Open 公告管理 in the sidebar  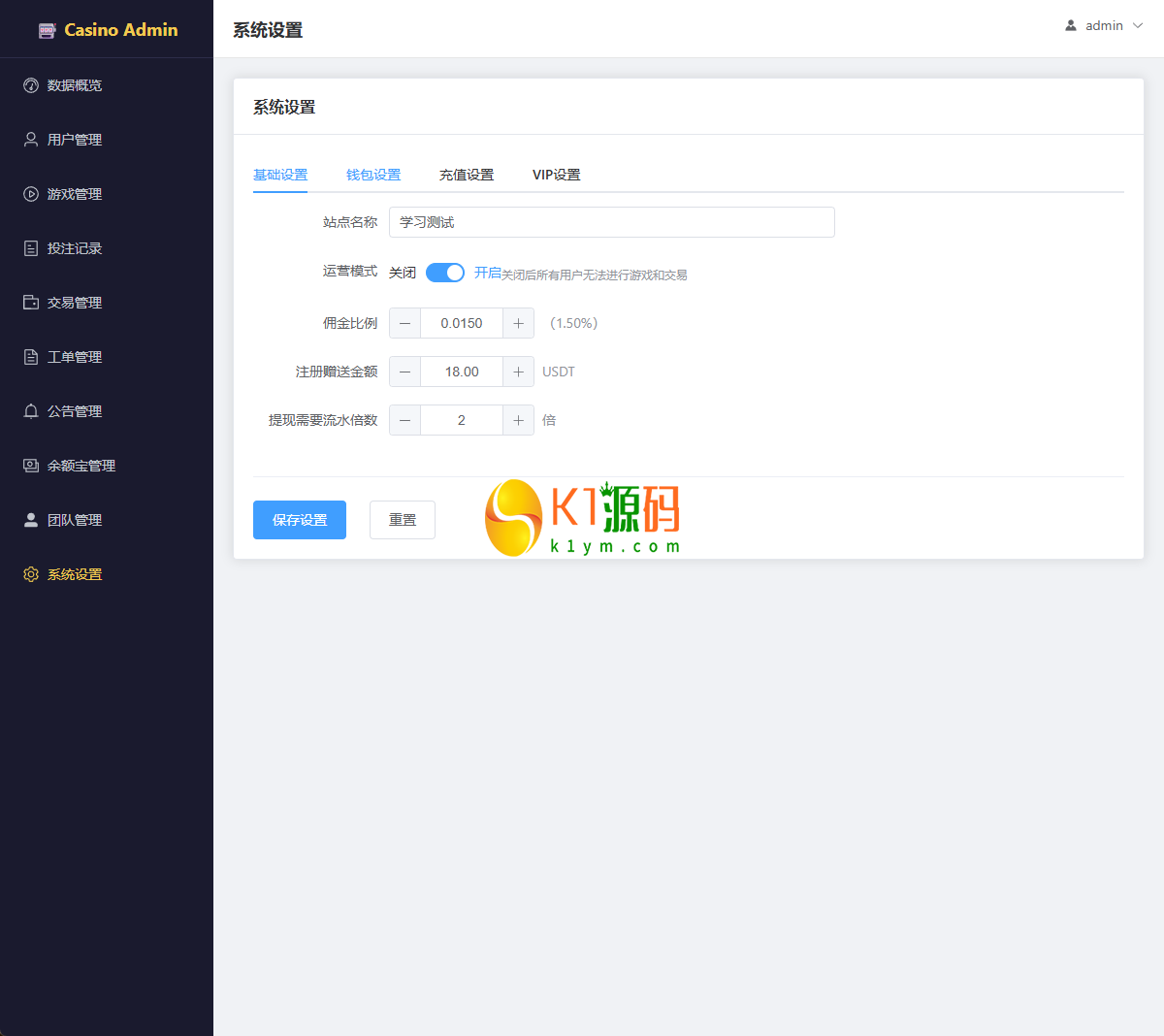coord(107,411)
